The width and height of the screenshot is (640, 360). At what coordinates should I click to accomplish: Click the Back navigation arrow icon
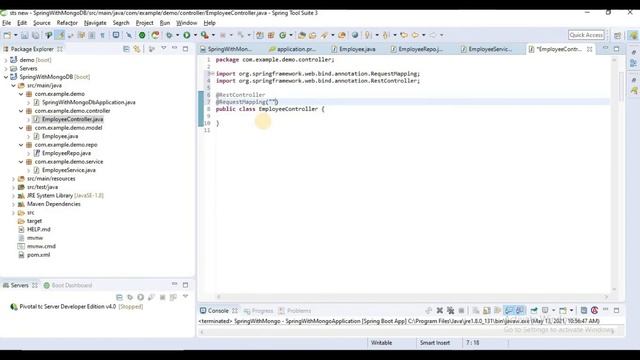(415, 35)
